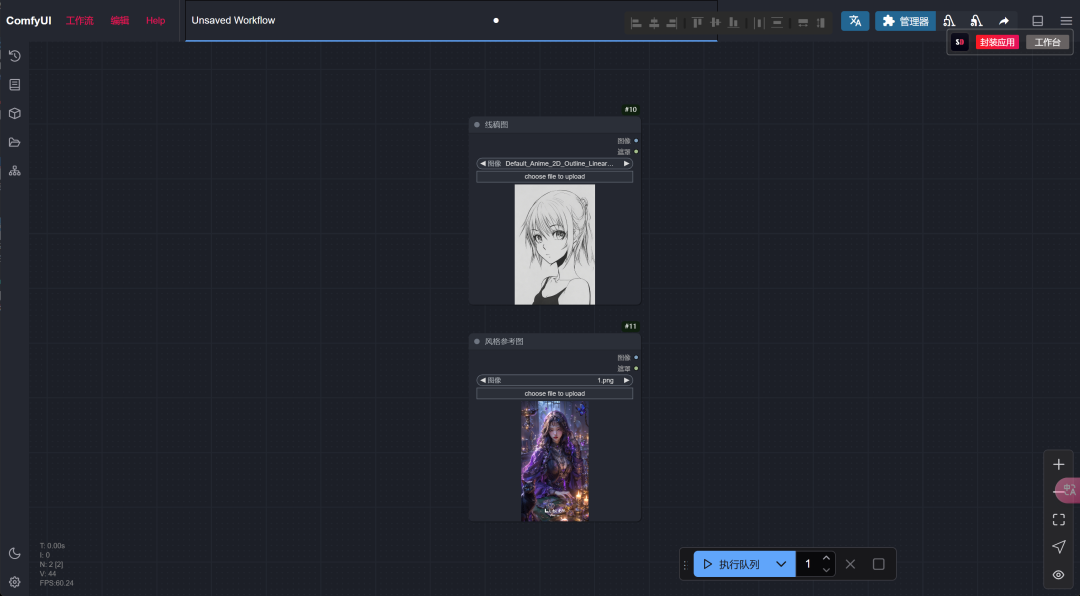Open settings via the gear icon
This screenshot has height=596, width=1080.
coord(14,582)
